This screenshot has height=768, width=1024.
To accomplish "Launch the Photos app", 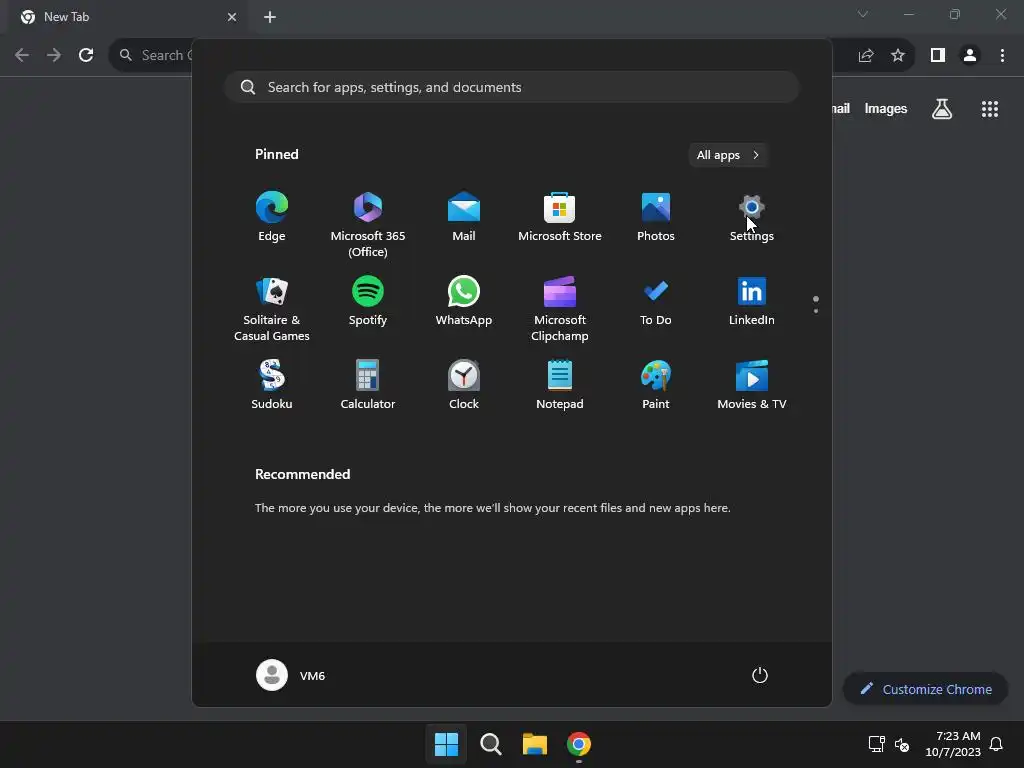I will 656,217.
